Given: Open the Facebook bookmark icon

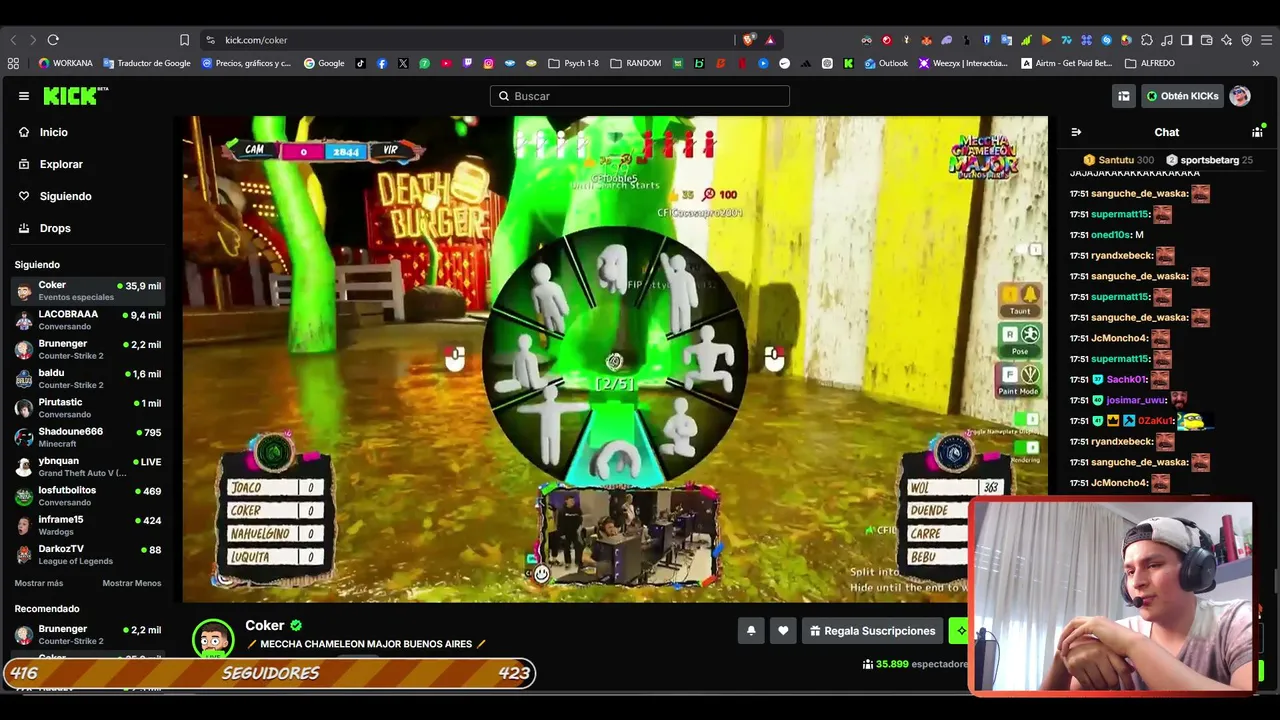Looking at the screenshot, I should pyautogui.click(x=382, y=63).
